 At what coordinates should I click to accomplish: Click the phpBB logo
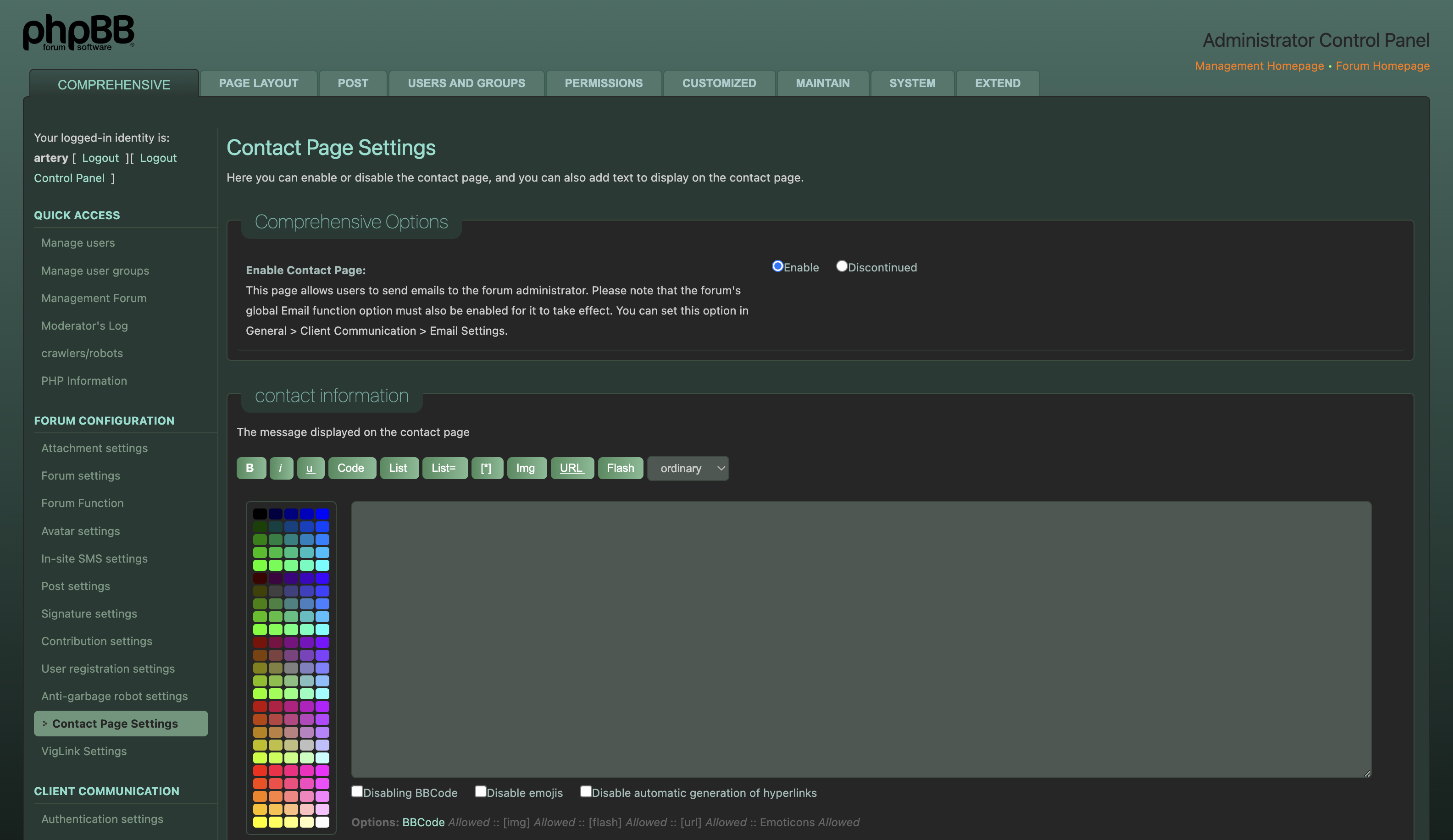(x=78, y=33)
